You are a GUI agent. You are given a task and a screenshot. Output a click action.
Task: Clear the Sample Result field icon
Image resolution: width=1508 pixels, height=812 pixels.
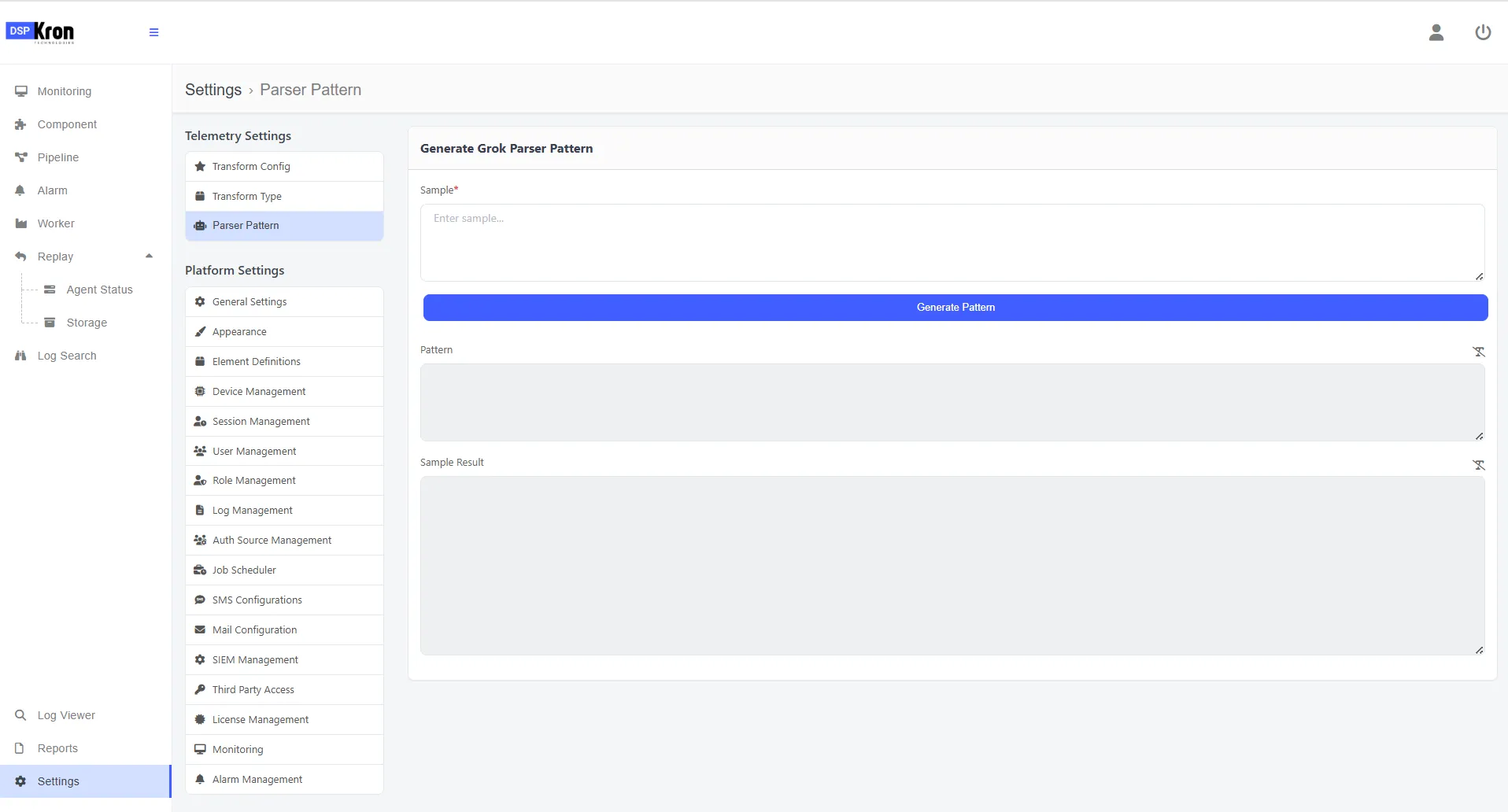1478,465
